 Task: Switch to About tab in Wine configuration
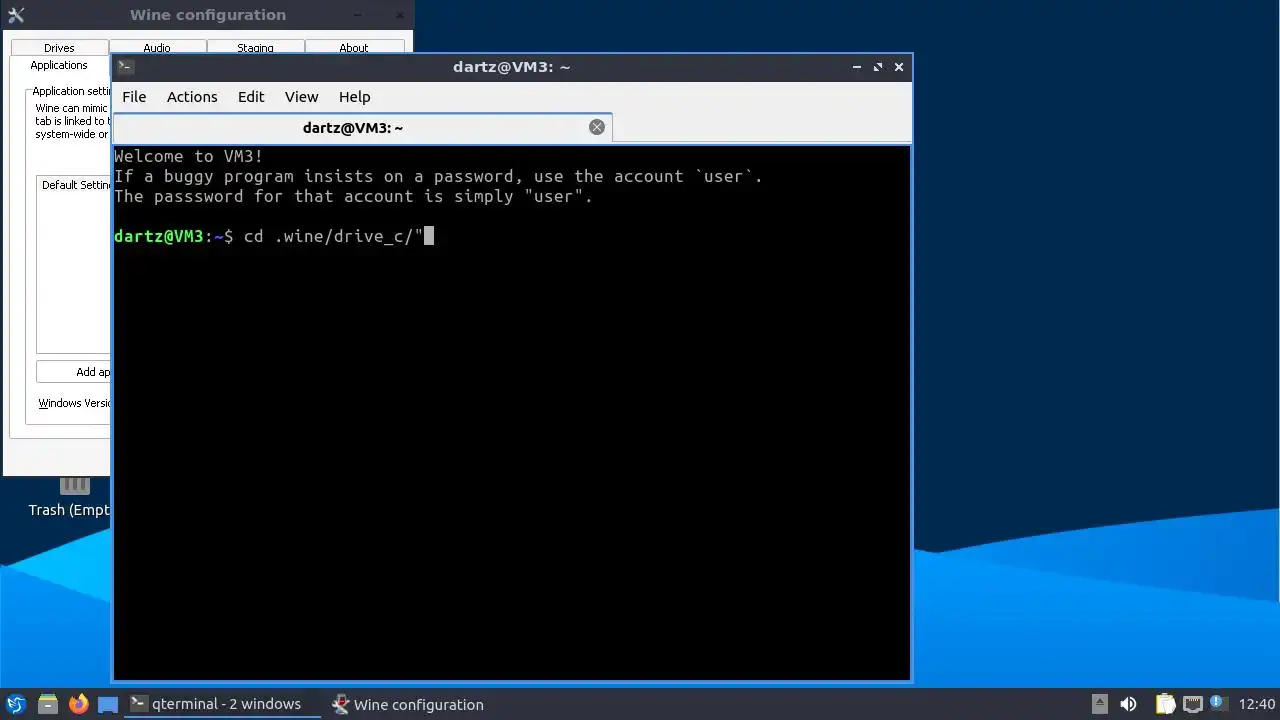(x=353, y=47)
